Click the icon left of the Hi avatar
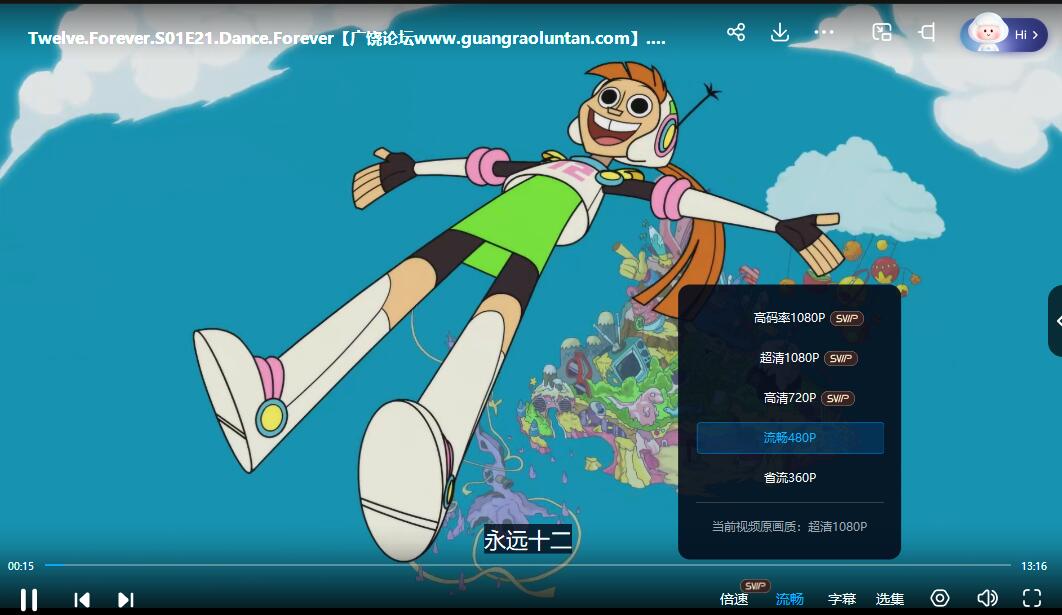The width and height of the screenshot is (1062, 615). [x=927, y=32]
